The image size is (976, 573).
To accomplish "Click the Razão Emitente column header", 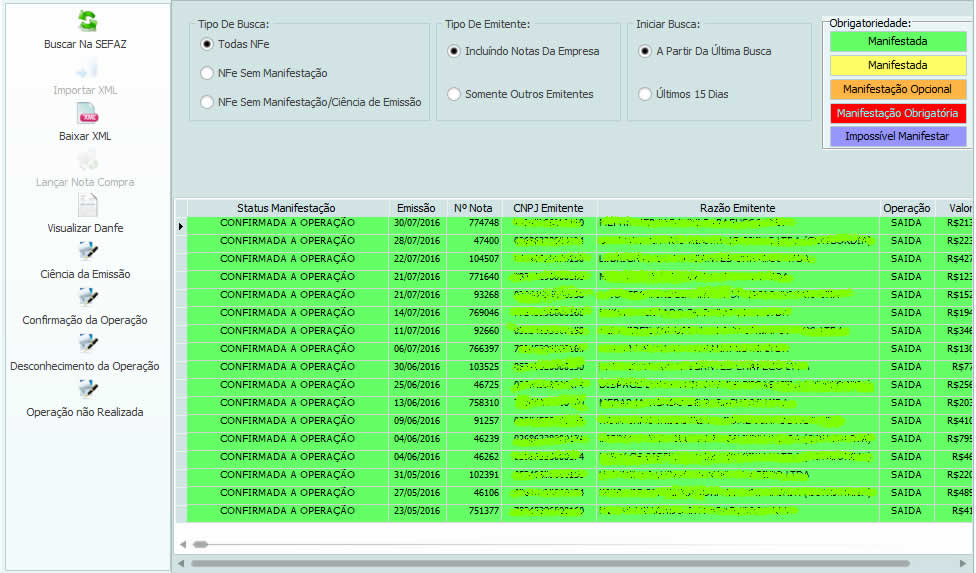I will [x=737, y=208].
